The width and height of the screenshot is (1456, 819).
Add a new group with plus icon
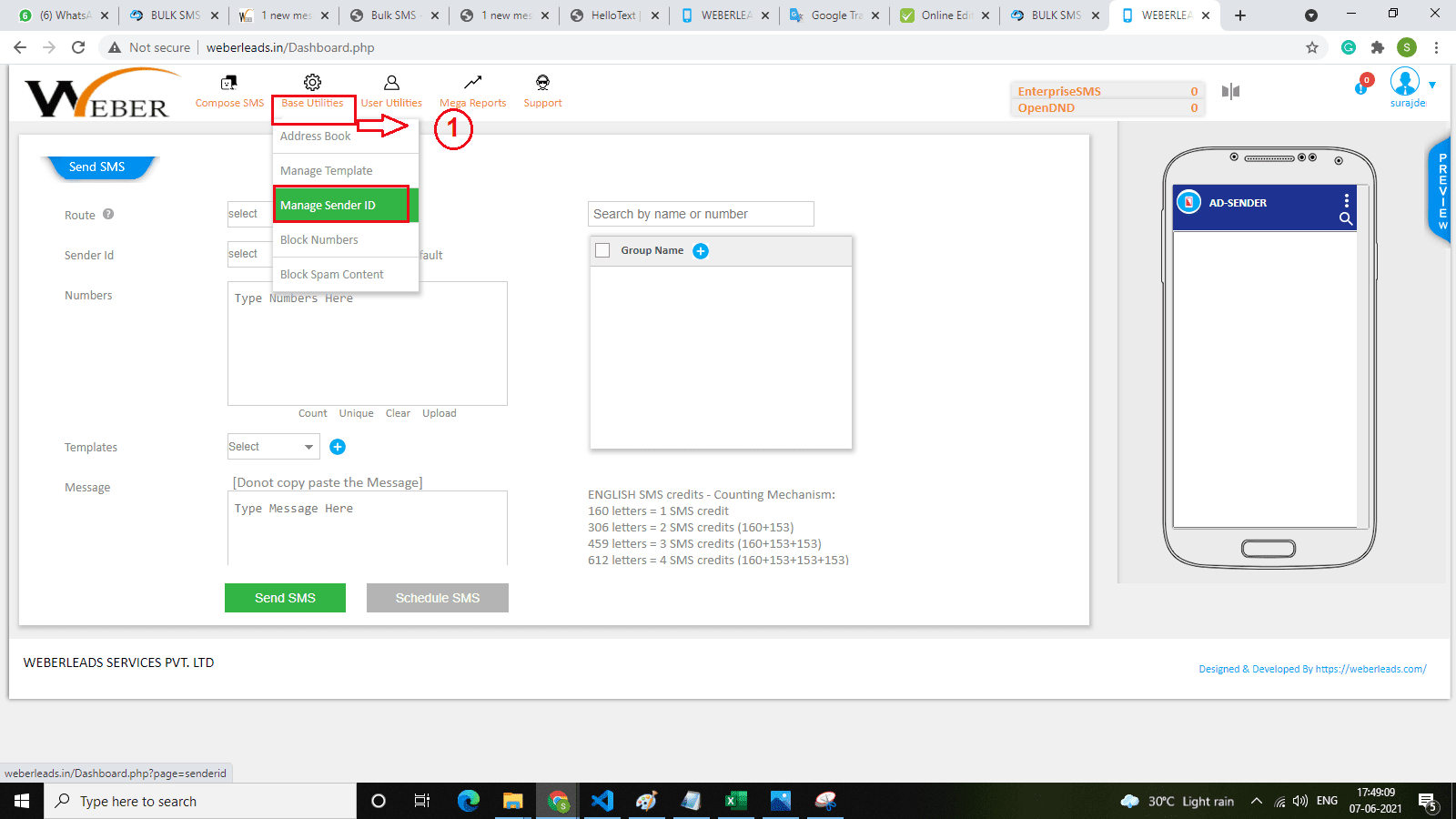pos(701,251)
